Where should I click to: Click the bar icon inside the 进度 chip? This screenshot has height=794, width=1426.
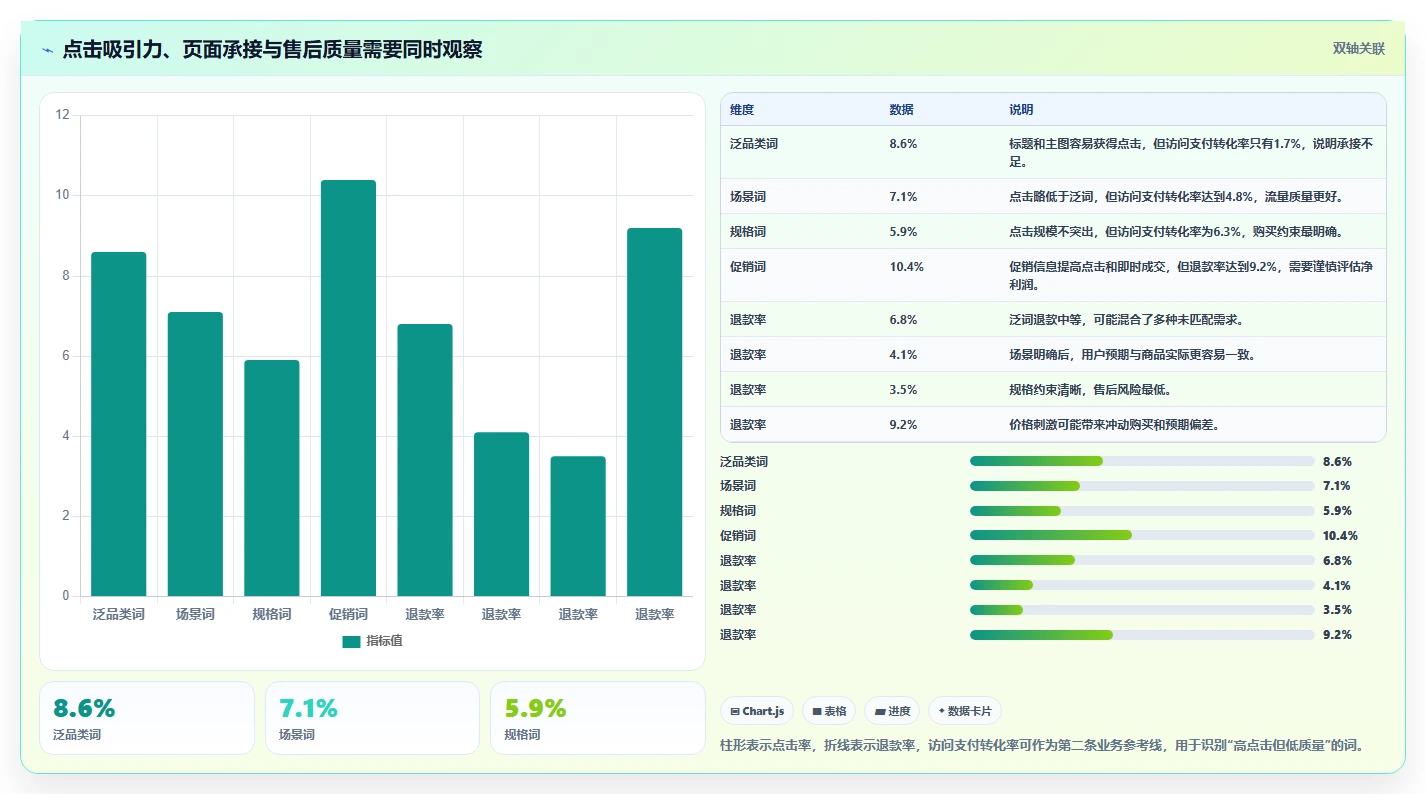880,712
